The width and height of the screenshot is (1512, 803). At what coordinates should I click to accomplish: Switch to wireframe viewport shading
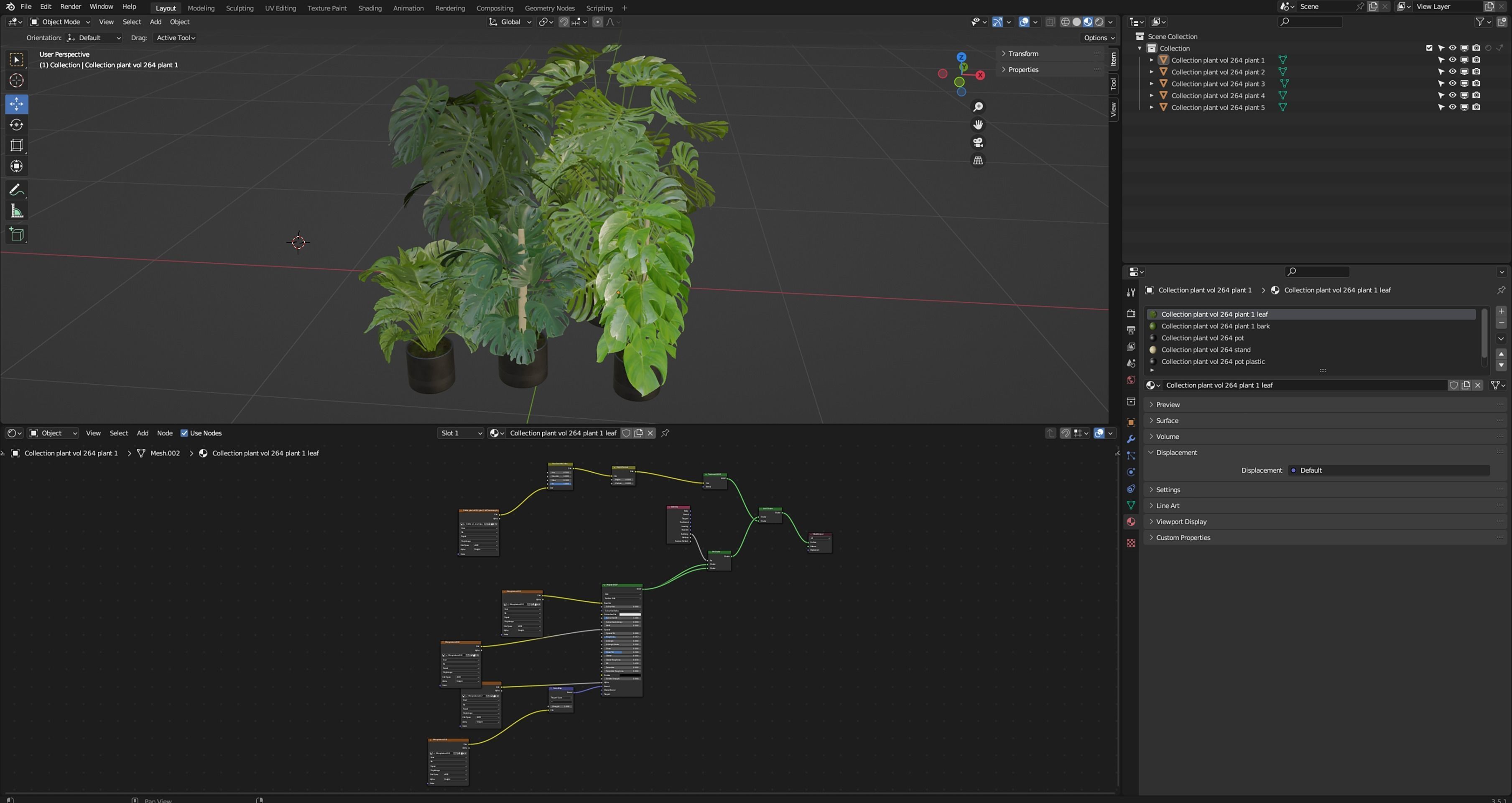(x=1065, y=22)
